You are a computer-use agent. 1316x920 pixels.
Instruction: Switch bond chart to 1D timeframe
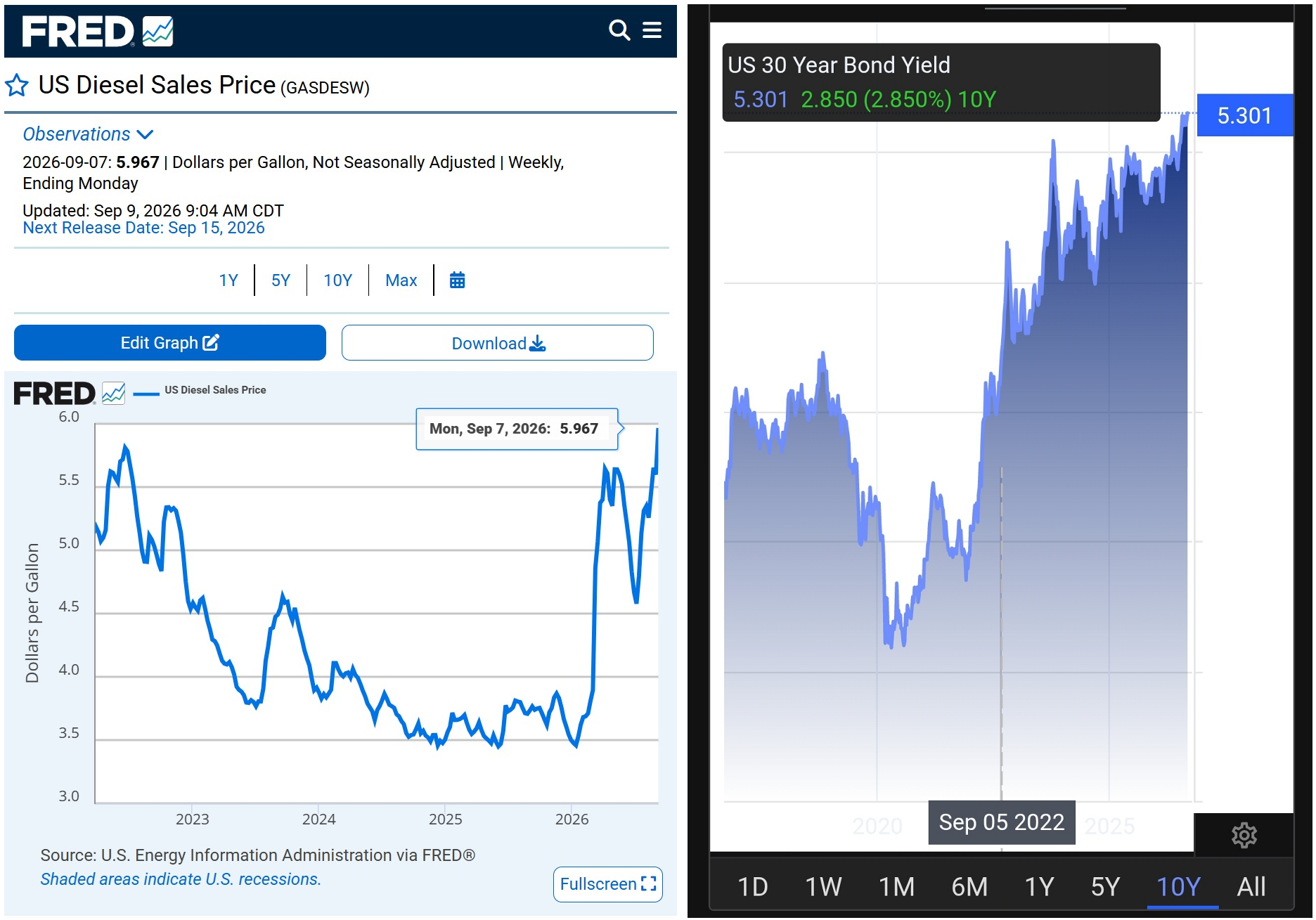[752, 887]
